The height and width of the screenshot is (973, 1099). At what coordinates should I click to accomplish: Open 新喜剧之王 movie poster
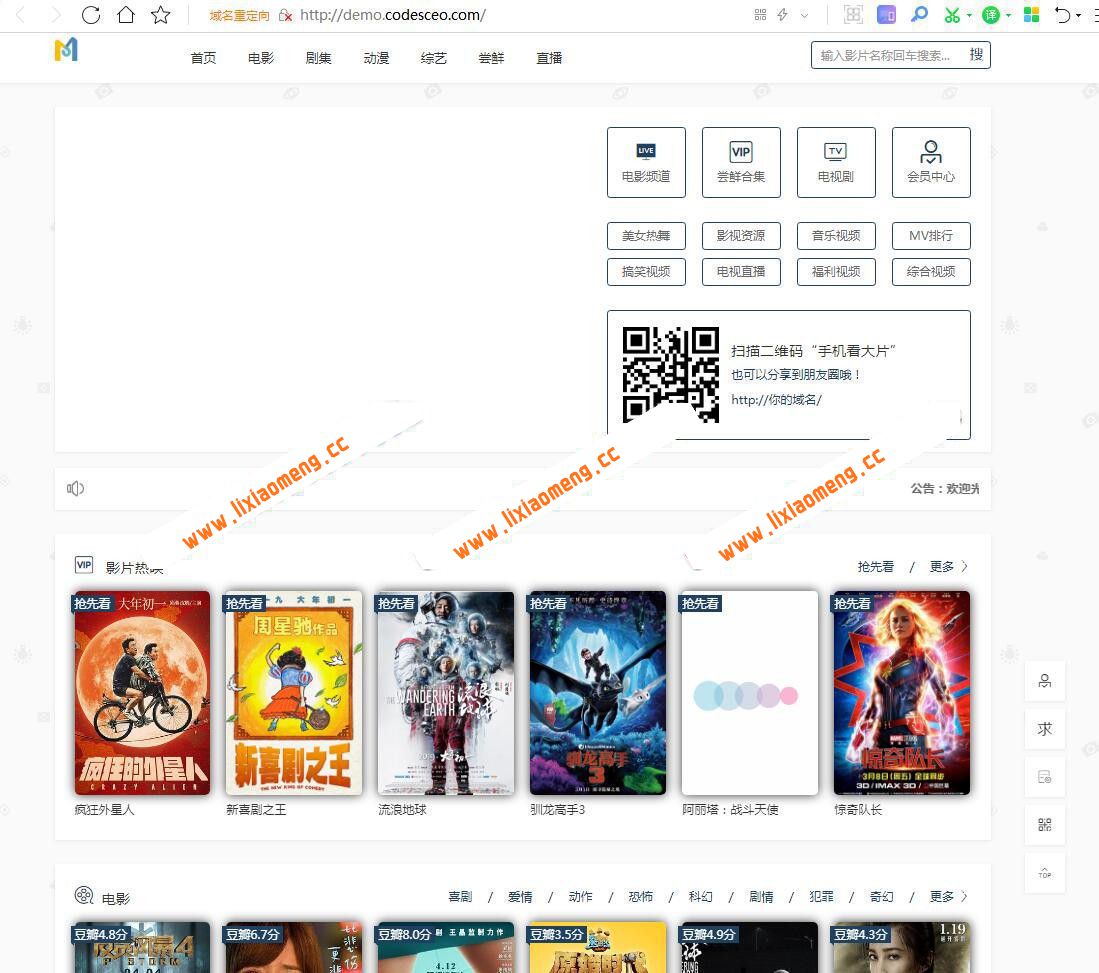[294, 693]
